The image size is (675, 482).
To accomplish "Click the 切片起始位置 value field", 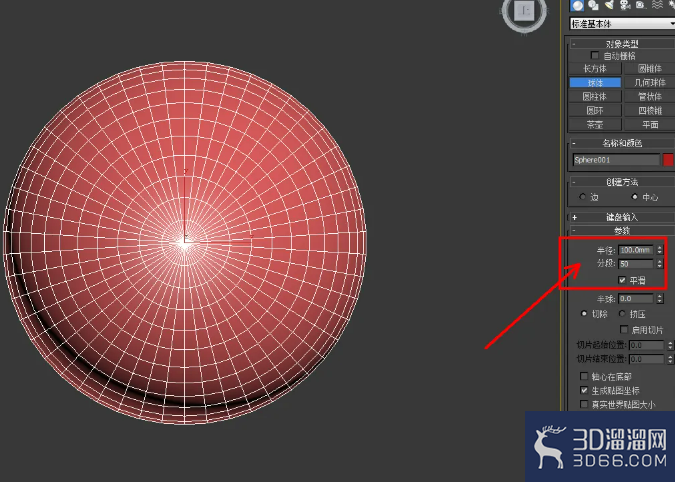I will pyautogui.click(x=647, y=345).
